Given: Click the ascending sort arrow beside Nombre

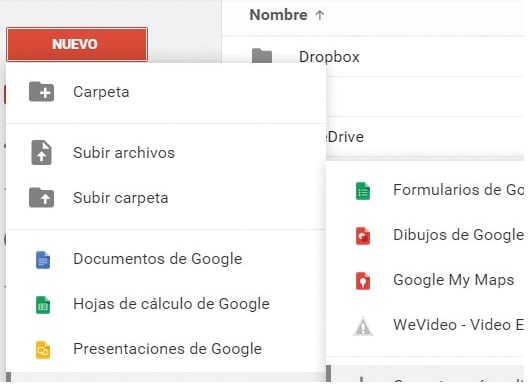Looking at the screenshot, I should pyautogui.click(x=320, y=15).
